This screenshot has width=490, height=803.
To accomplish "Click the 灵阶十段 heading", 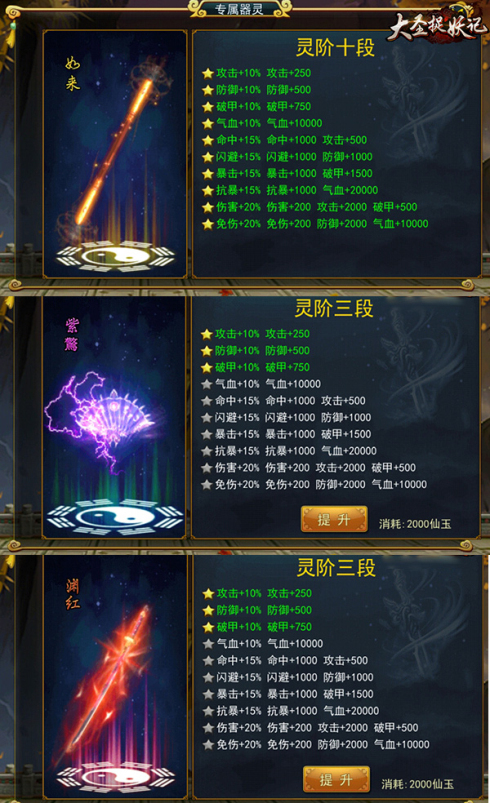I will coord(335,48).
